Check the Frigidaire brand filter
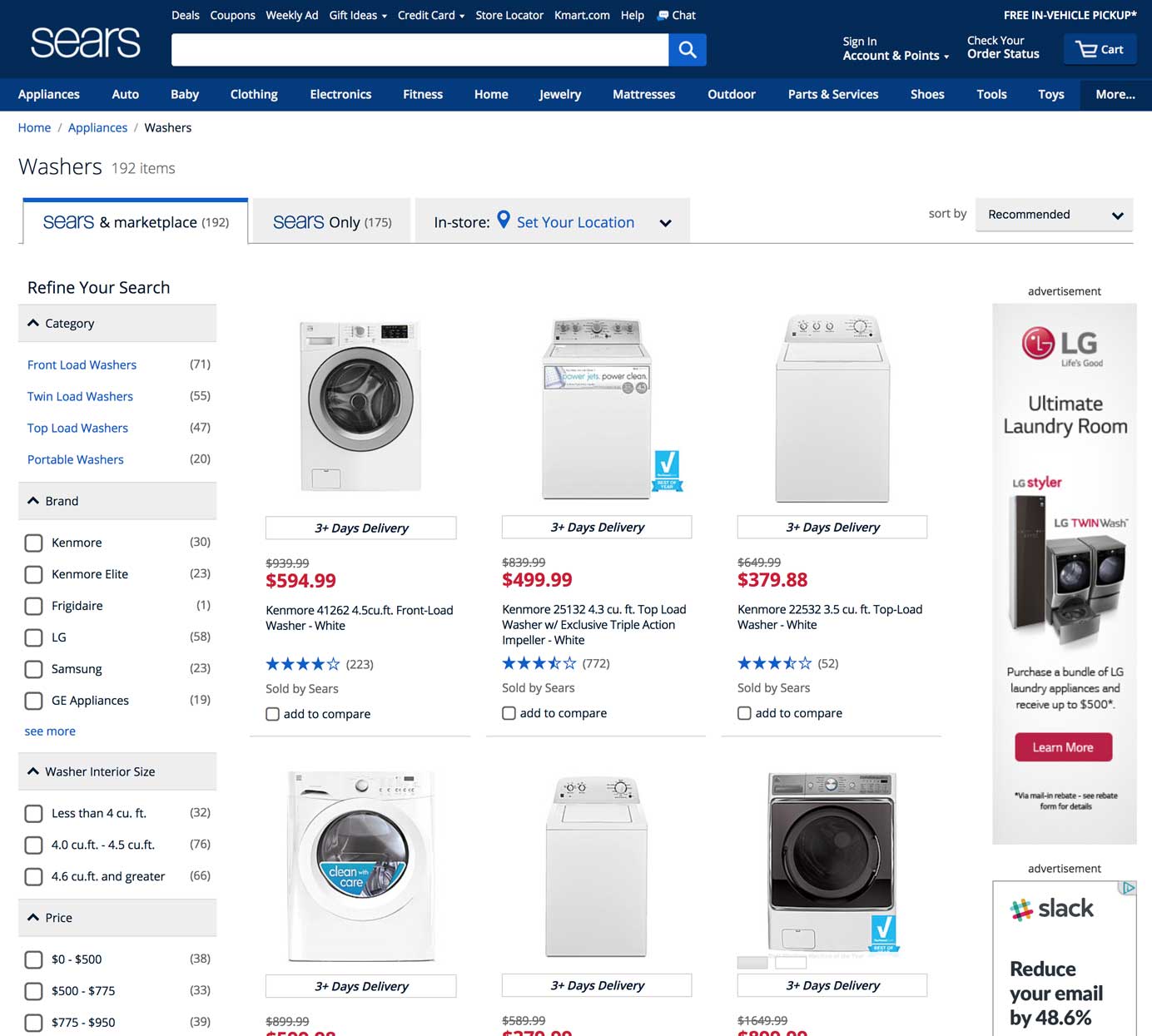Screen dimensions: 1152x1036 (33, 606)
